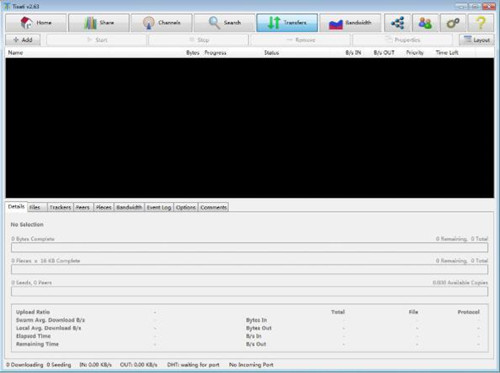
Task: Switch to the Comments tab
Action: pos(213,207)
